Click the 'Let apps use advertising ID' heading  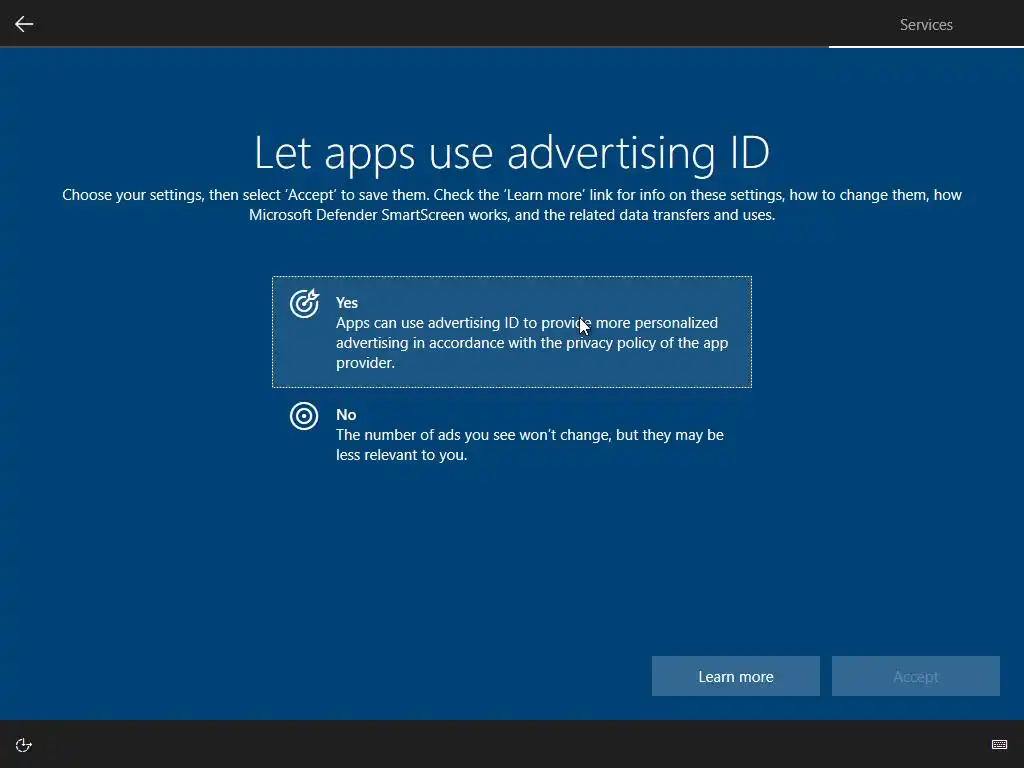(512, 153)
